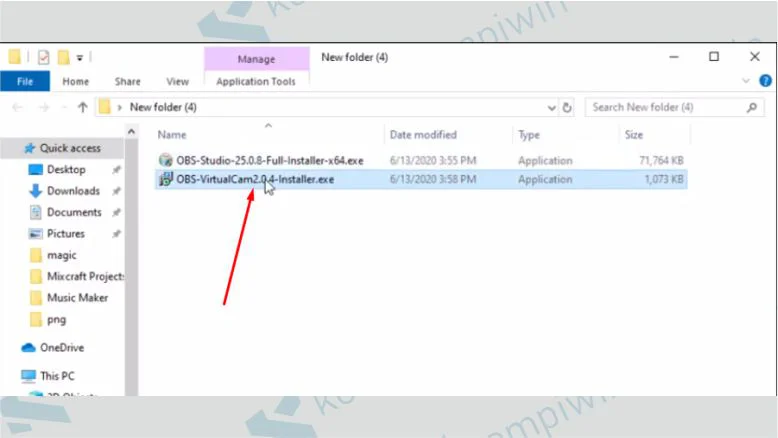
Task: Select the OBS-VirtualCam2.0.4-Installer.exe file
Action: pyautogui.click(x=246, y=180)
